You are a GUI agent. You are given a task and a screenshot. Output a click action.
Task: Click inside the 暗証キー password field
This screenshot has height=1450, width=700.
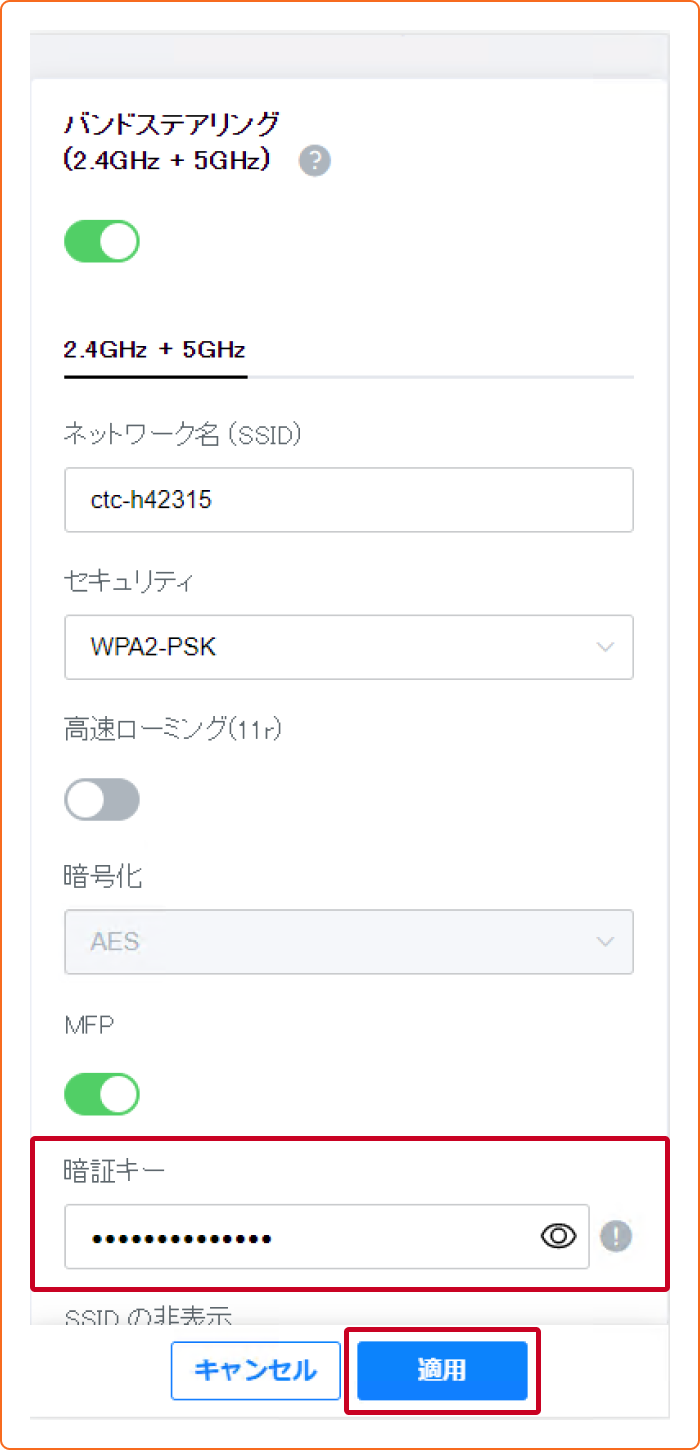tap(300, 1237)
